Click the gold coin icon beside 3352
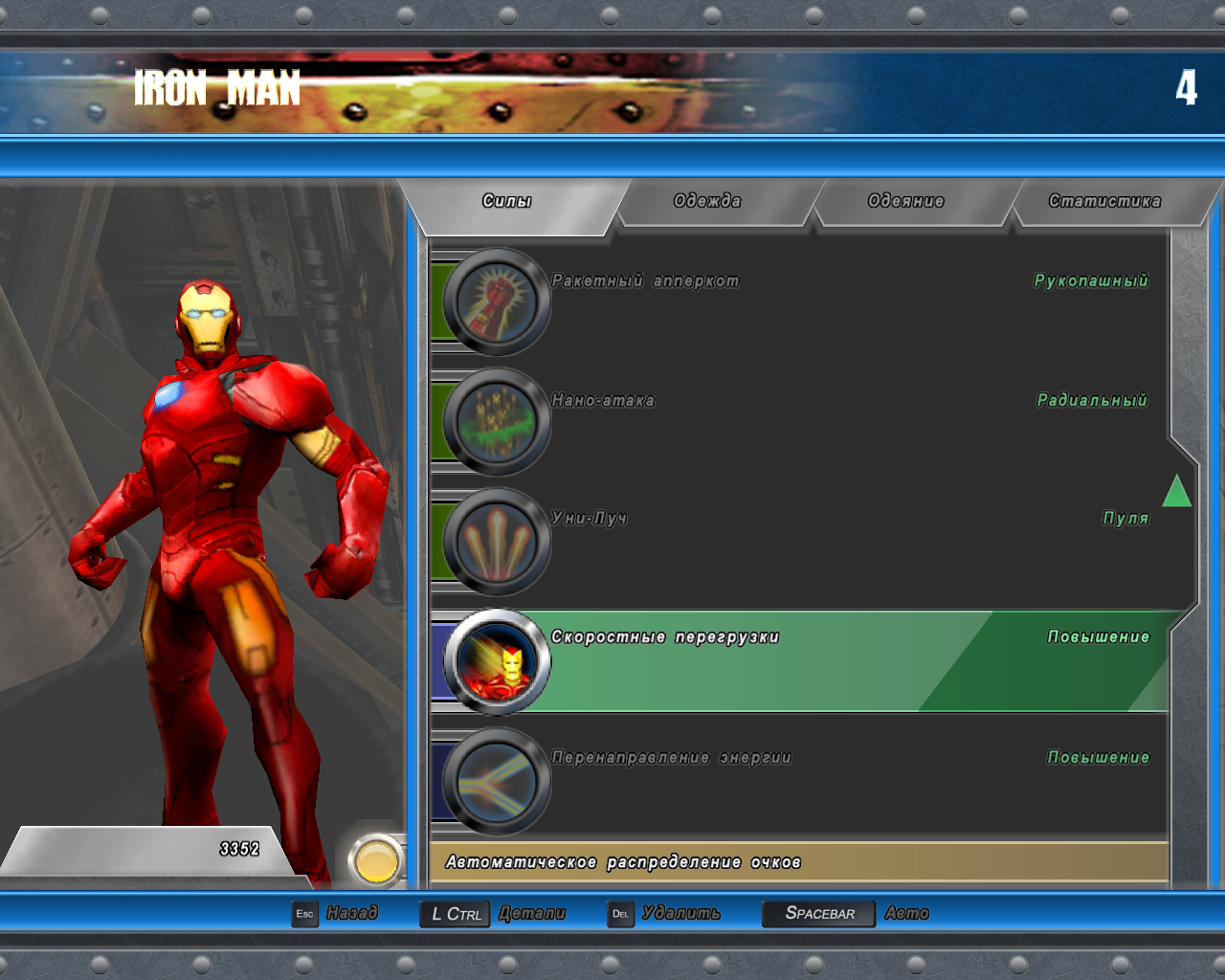Viewport: 1225px width, 980px height. (376, 861)
